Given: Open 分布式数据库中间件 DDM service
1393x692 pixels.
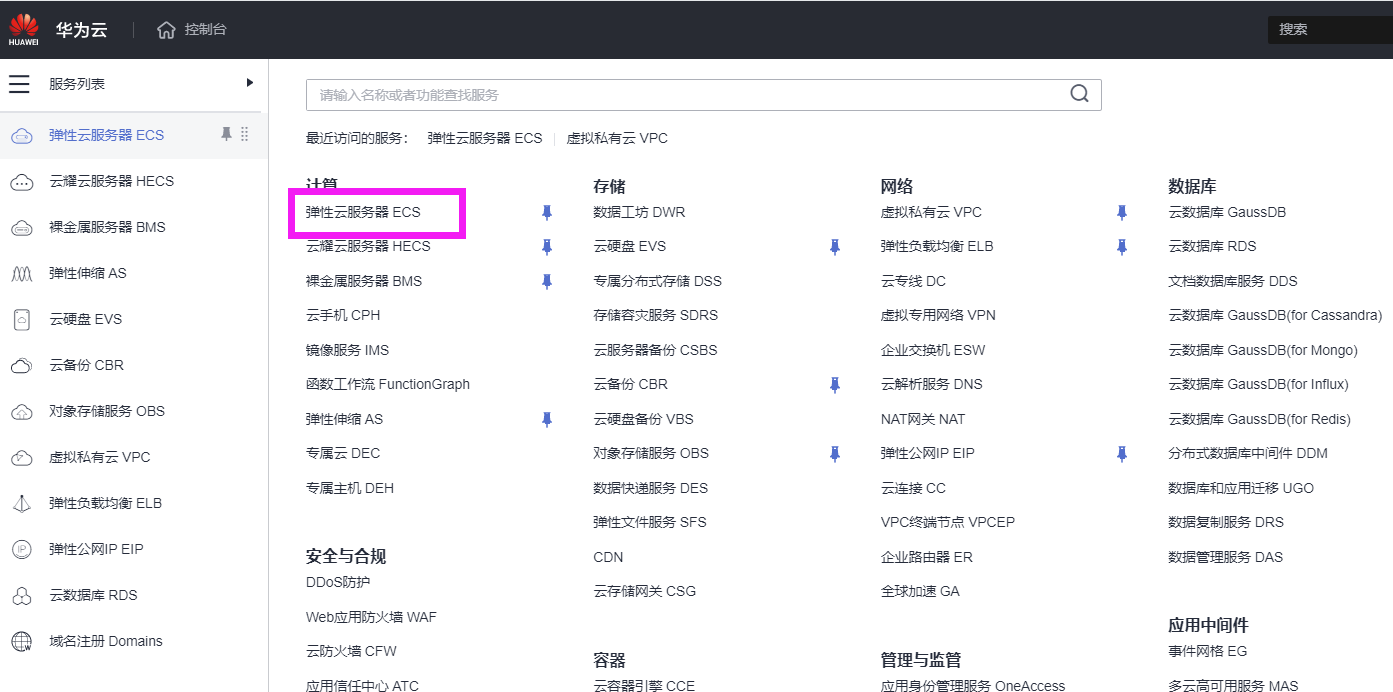Looking at the screenshot, I should pyautogui.click(x=1248, y=453).
